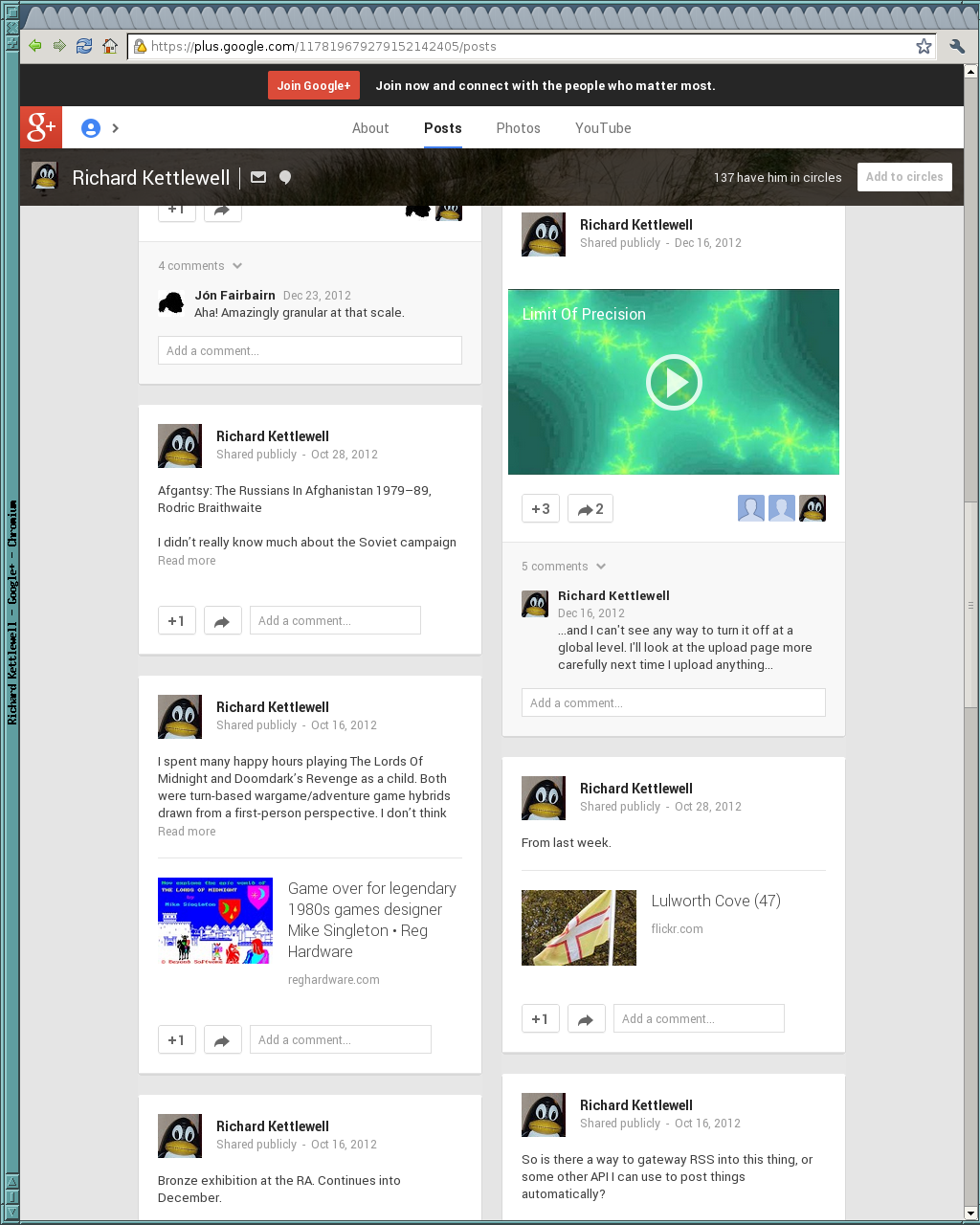Open Game over for legendary designer article
Viewport: 980px width, 1225px height.
point(372,920)
